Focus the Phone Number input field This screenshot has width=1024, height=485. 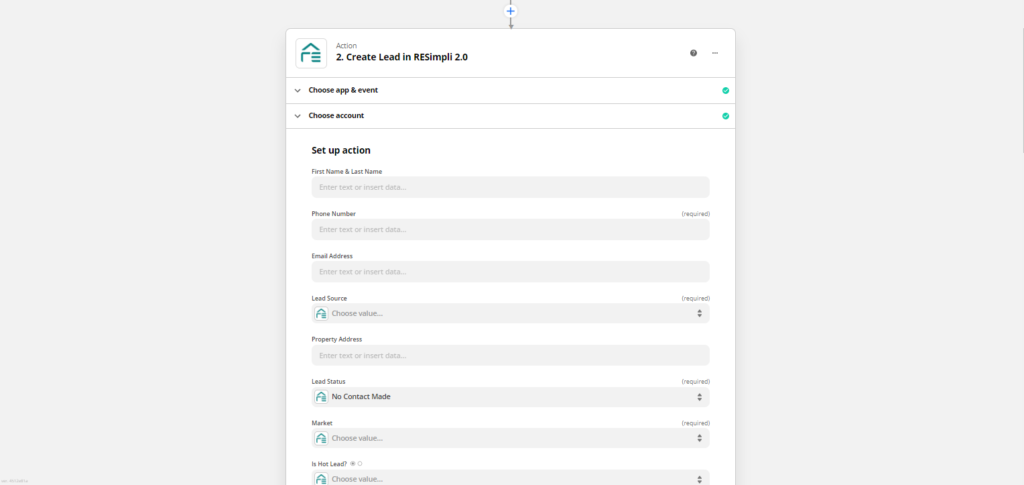click(511, 230)
